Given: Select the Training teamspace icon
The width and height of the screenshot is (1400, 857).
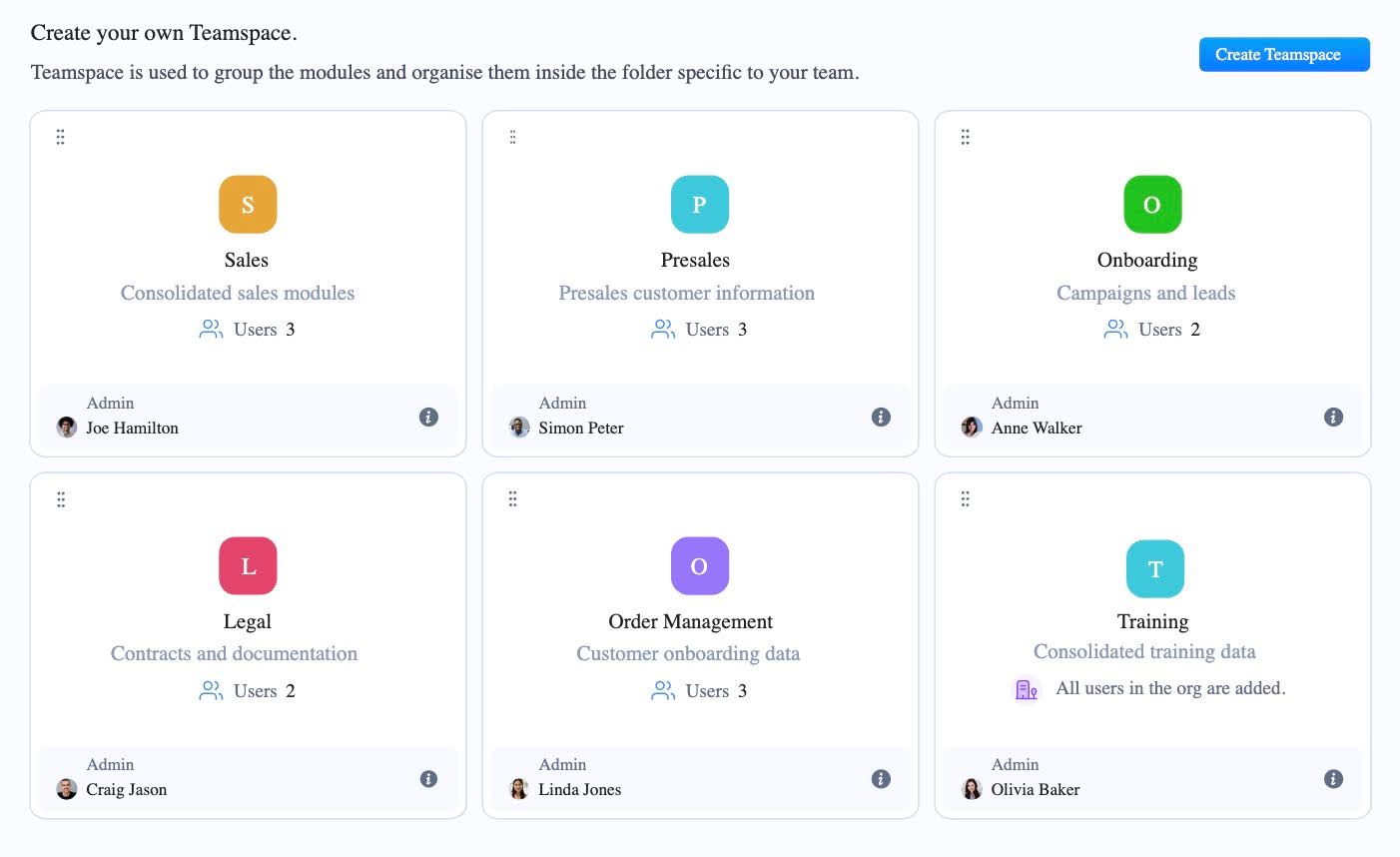Looking at the screenshot, I should [1154, 568].
